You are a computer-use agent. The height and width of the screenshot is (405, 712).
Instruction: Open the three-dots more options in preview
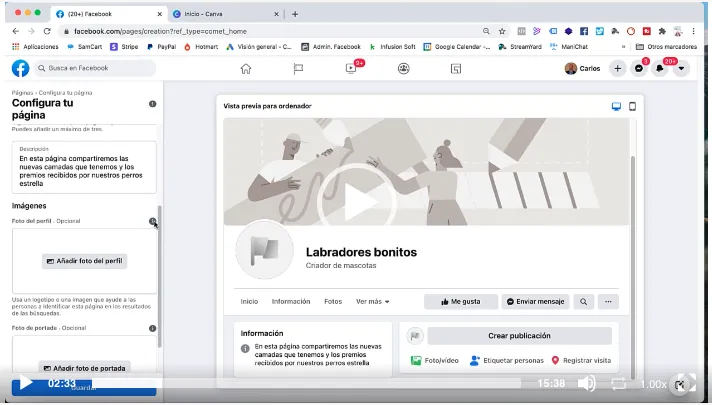pos(608,301)
